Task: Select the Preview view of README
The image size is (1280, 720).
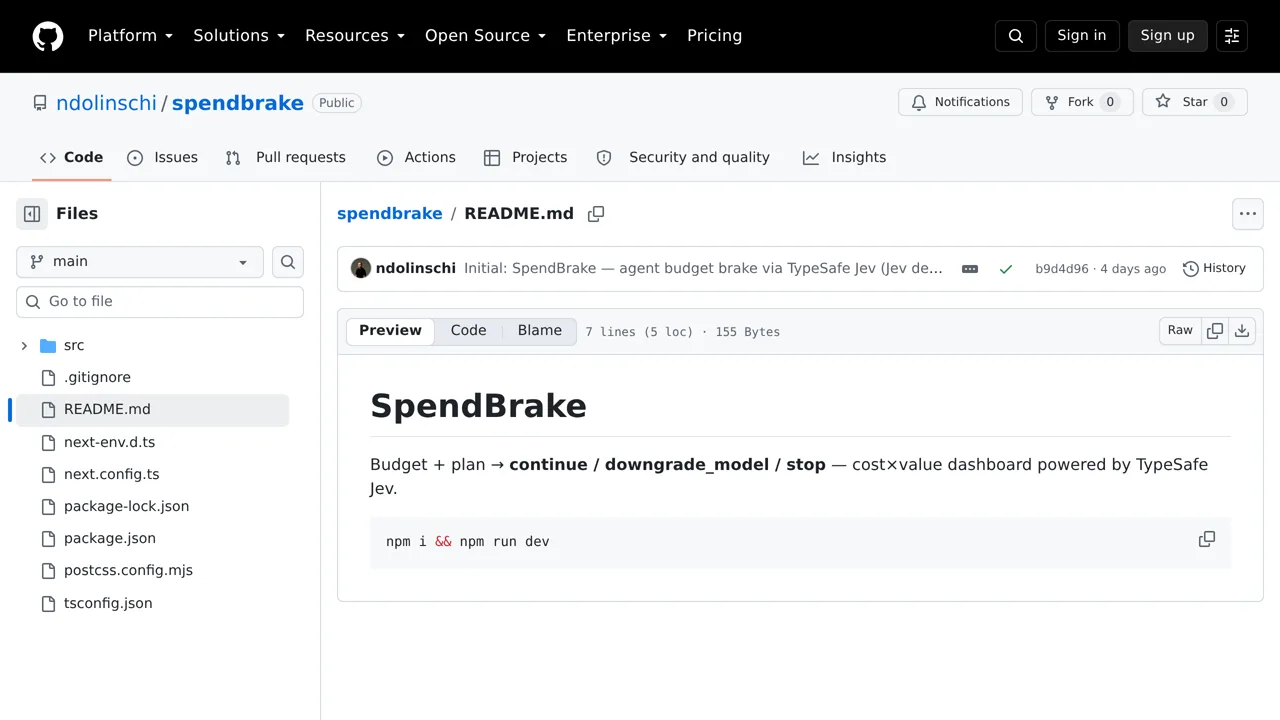Action: (391, 331)
